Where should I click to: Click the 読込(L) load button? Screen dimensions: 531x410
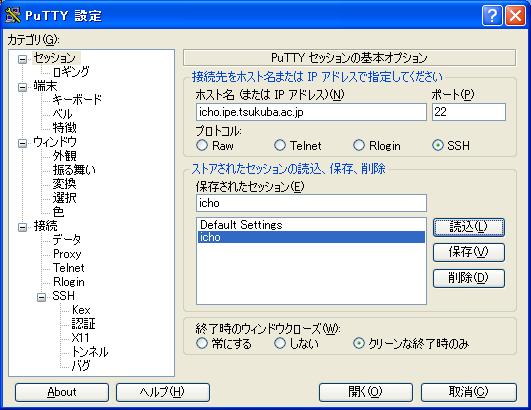point(469,227)
